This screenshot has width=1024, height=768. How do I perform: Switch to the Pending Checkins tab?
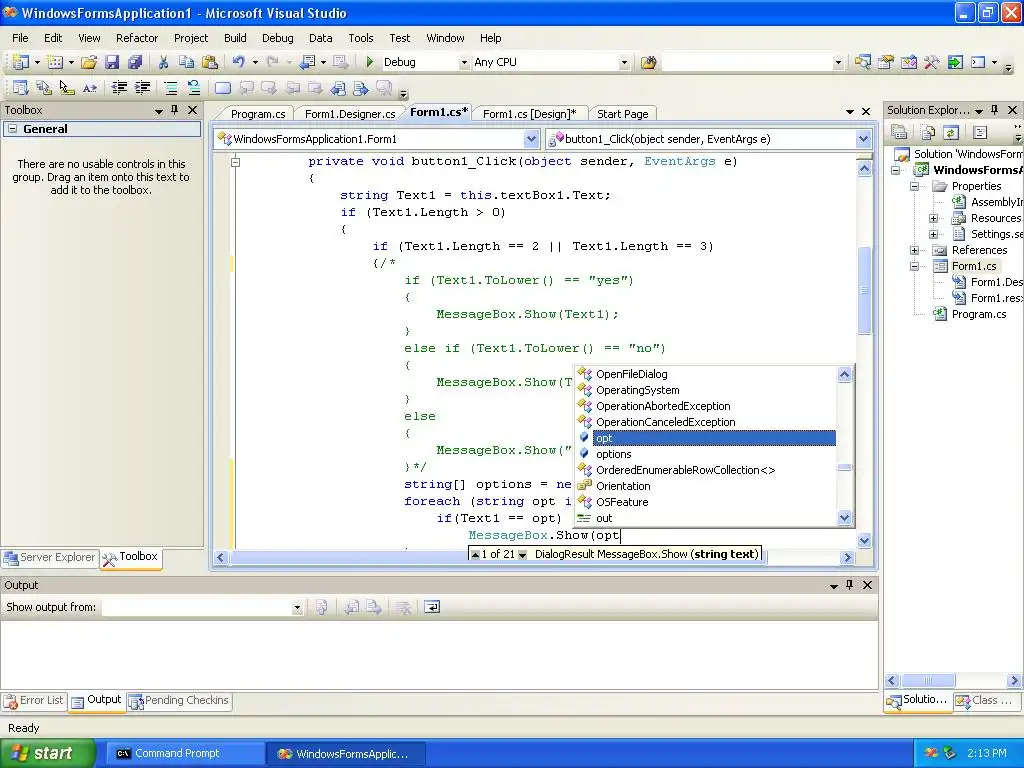pyautogui.click(x=179, y=701)
